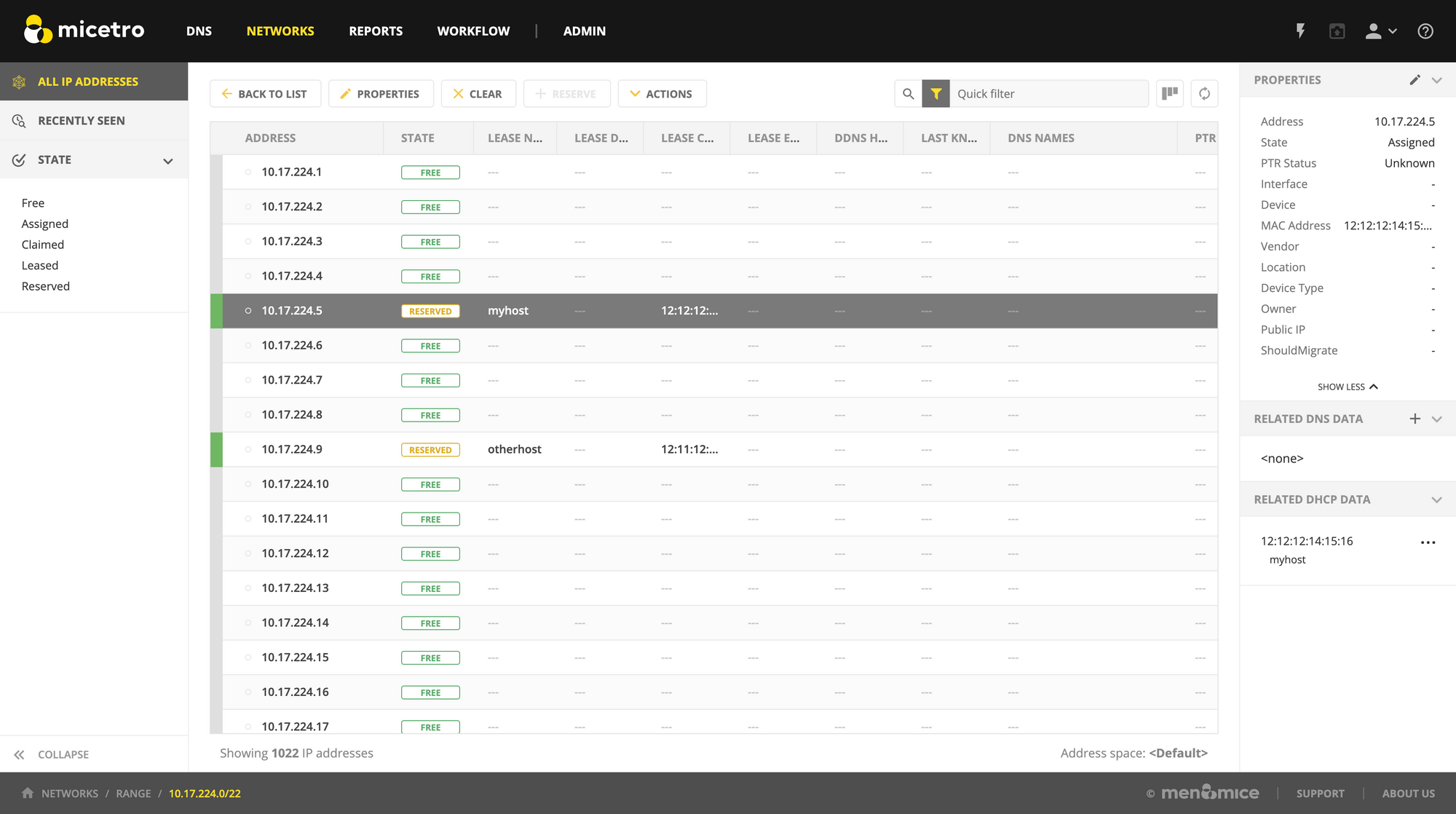
Task: Click the refresh/sync icon
Action: (x=1204, y=93)
